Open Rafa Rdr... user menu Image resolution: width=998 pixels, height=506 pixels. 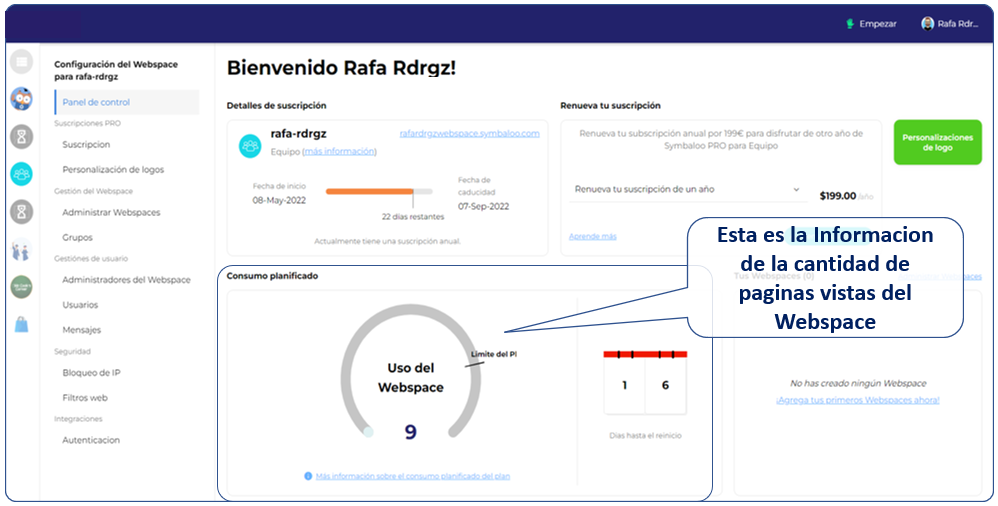click(950, 24)
